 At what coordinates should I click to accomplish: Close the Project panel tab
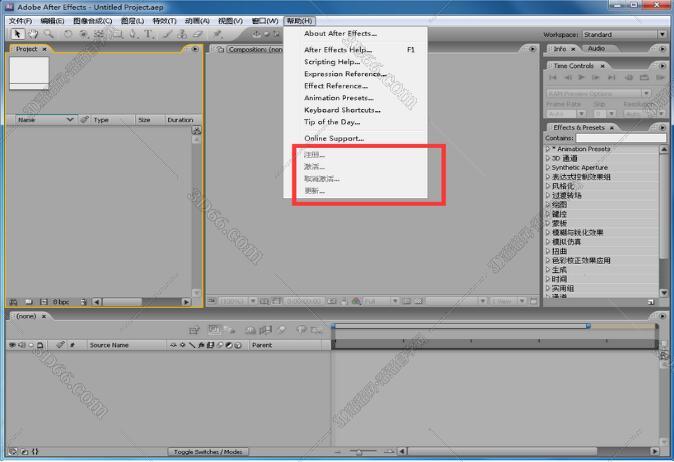tap(44, 49)
